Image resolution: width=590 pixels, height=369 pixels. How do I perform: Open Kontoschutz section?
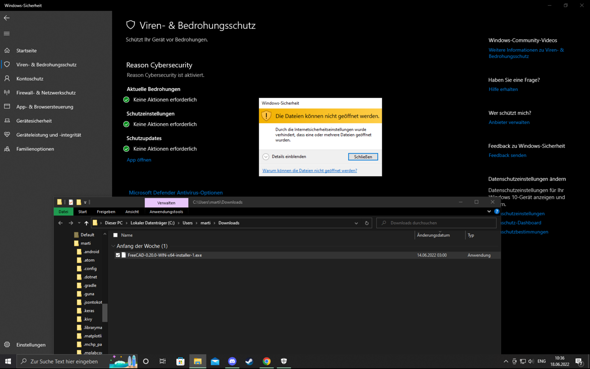pyautogui.click(x=30, y=79)
